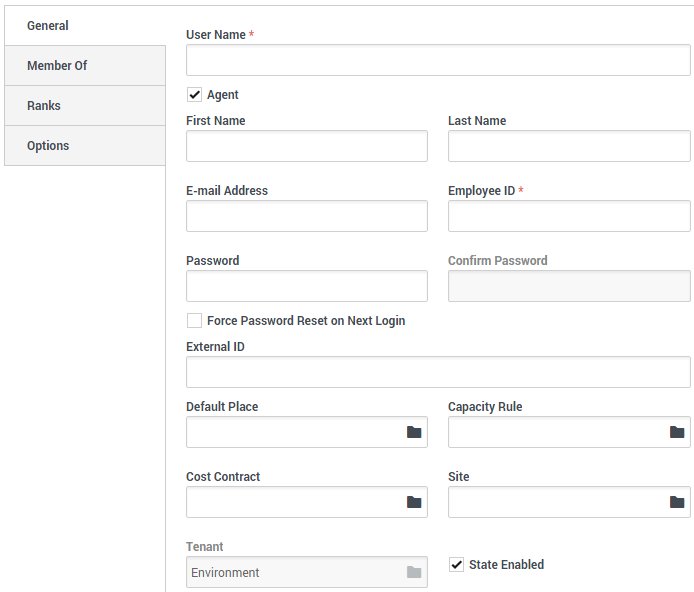Image resolution: width=694 pixels, height=592 pixels.
Task: Click into the First Name field
Action: [306, 146]
